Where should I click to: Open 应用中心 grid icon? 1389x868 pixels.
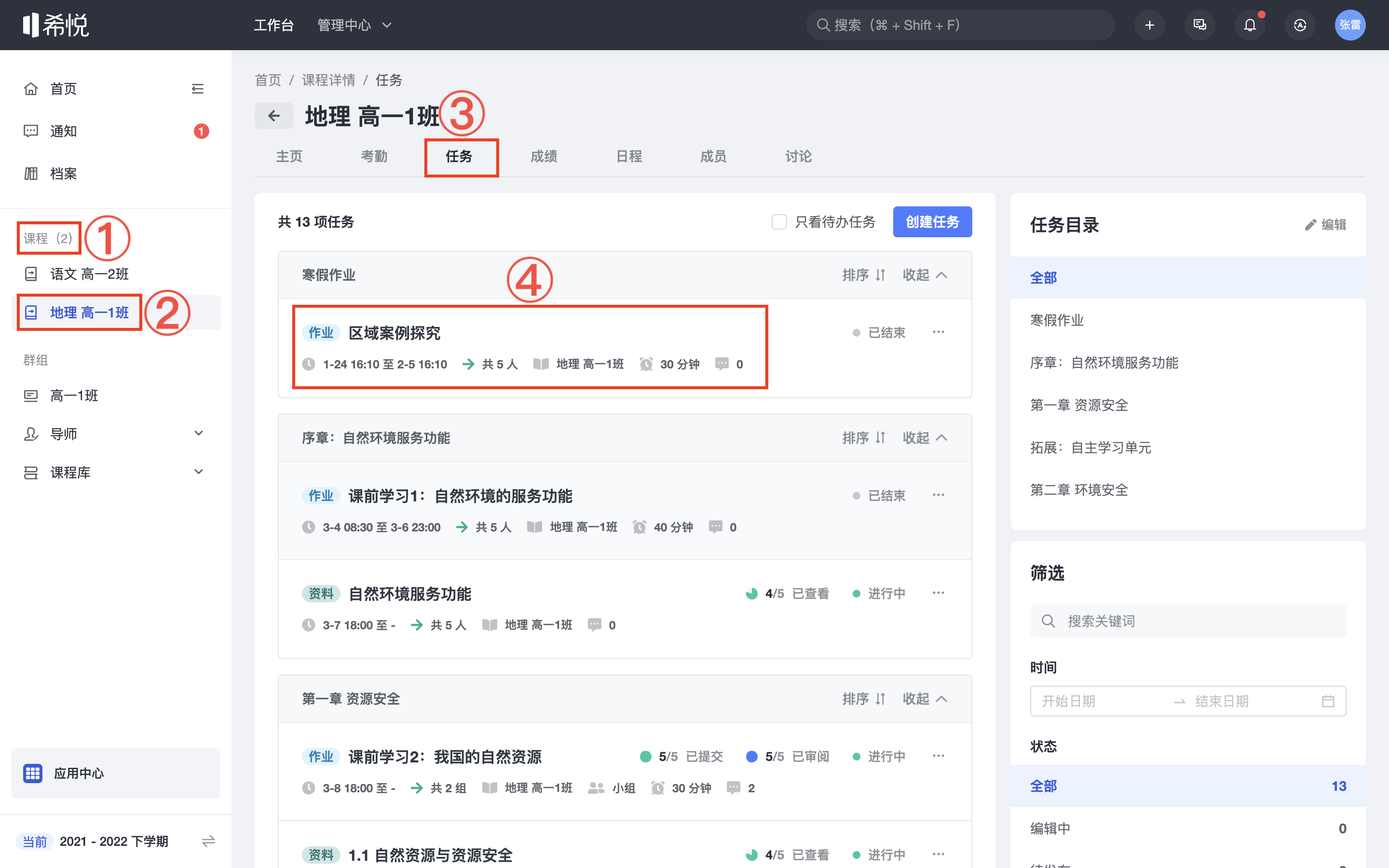click(33, 773)
